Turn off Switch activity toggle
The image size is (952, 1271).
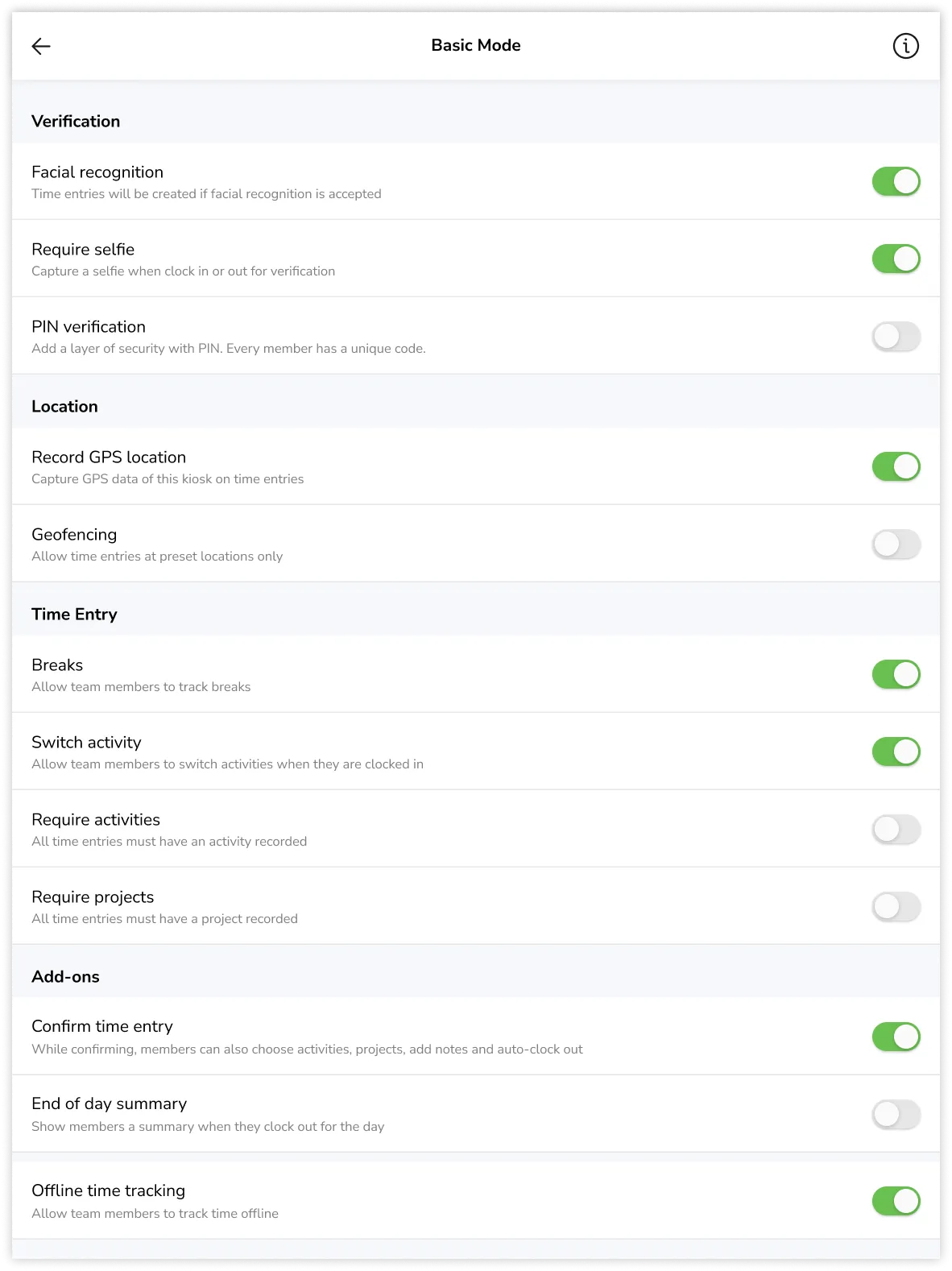coord(896,752)
